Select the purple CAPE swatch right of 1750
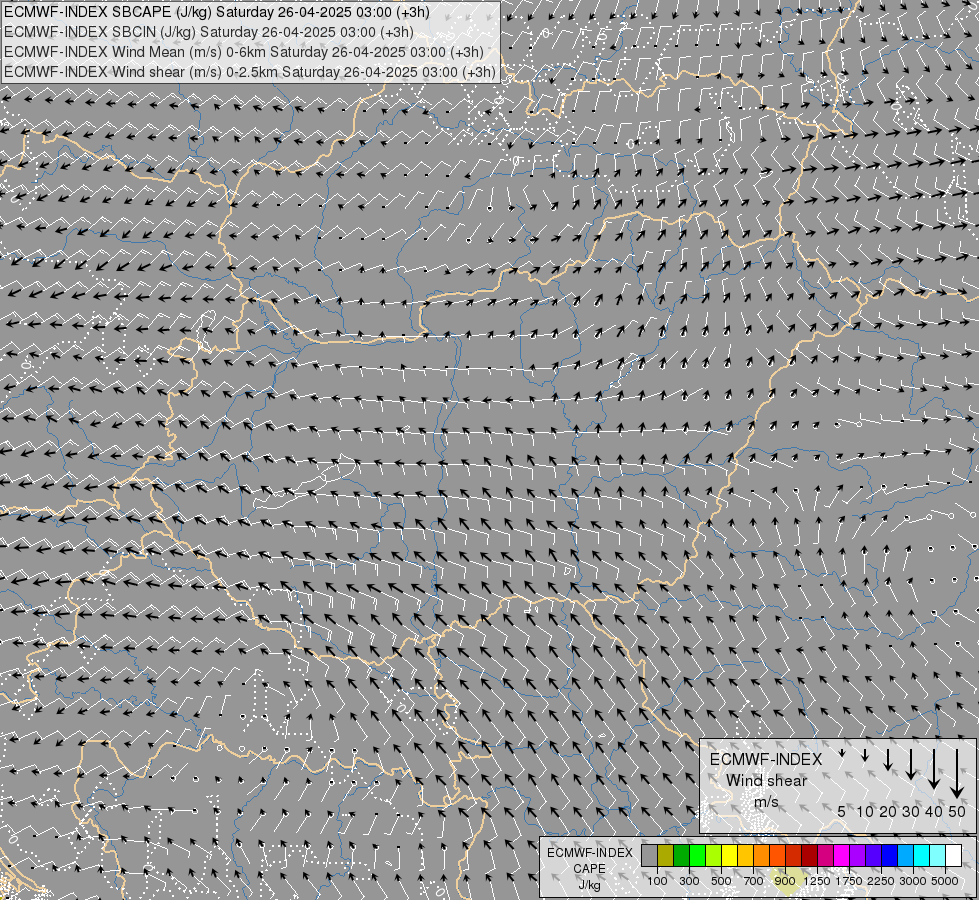 (x=858, y=855)
